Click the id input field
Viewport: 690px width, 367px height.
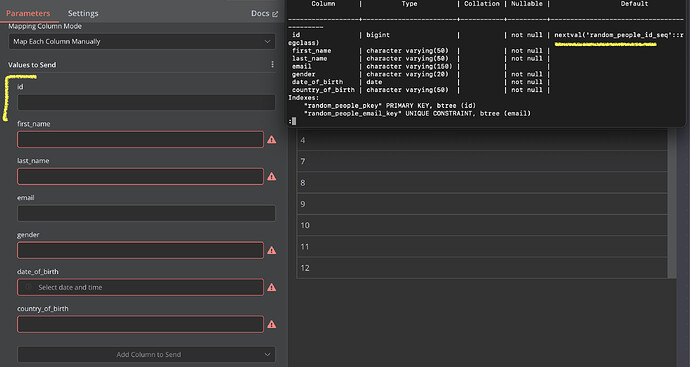click(x=146, y=103)
